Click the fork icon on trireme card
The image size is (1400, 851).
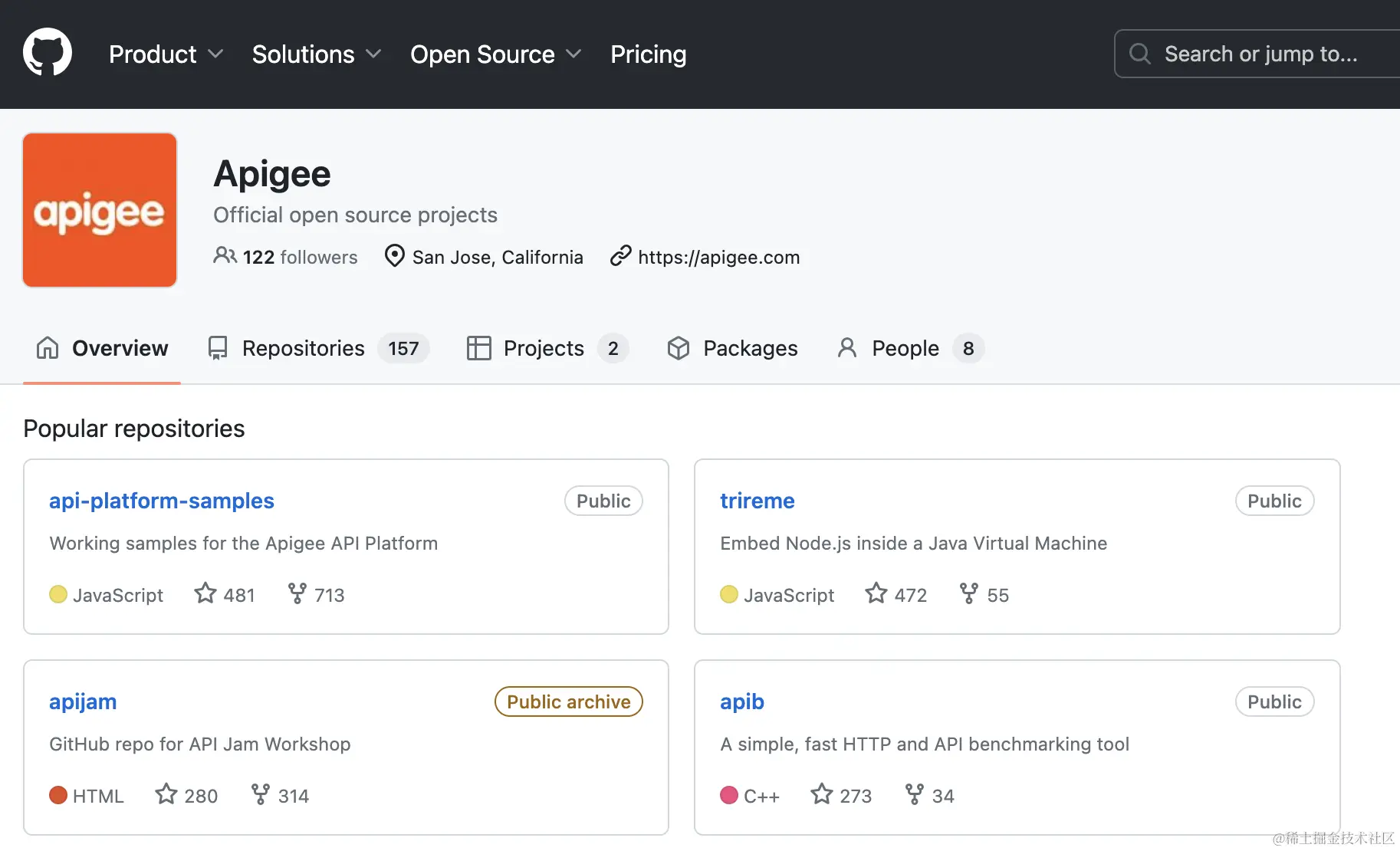point(969,593)
